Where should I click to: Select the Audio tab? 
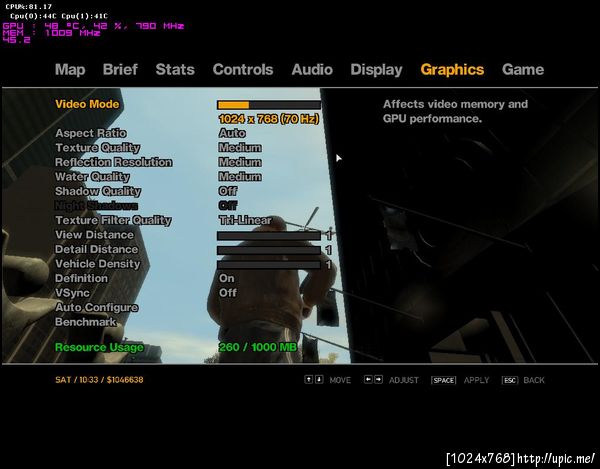click(312, 69)
